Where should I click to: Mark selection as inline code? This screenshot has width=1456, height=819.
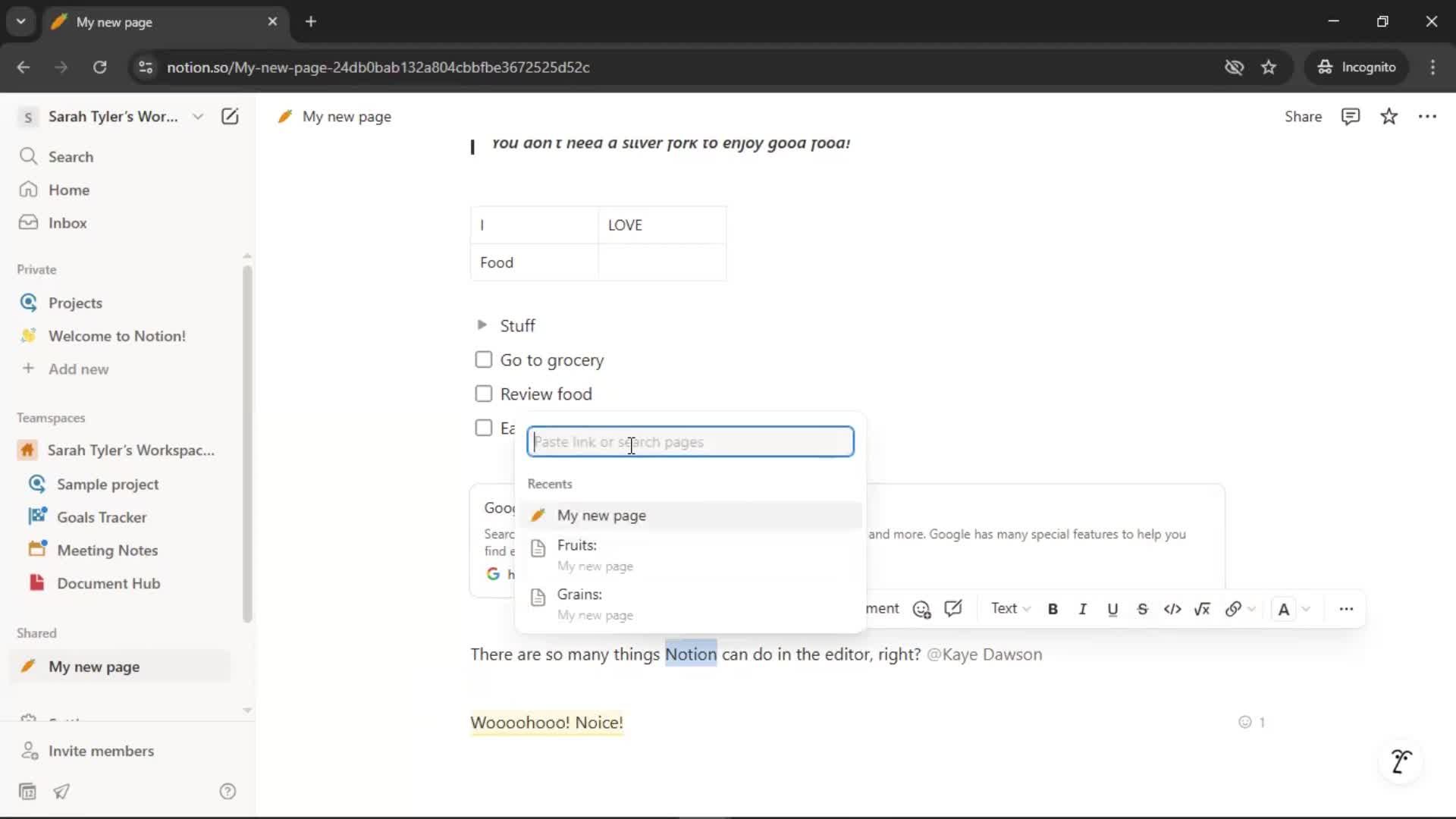[x=1172, y=609]
